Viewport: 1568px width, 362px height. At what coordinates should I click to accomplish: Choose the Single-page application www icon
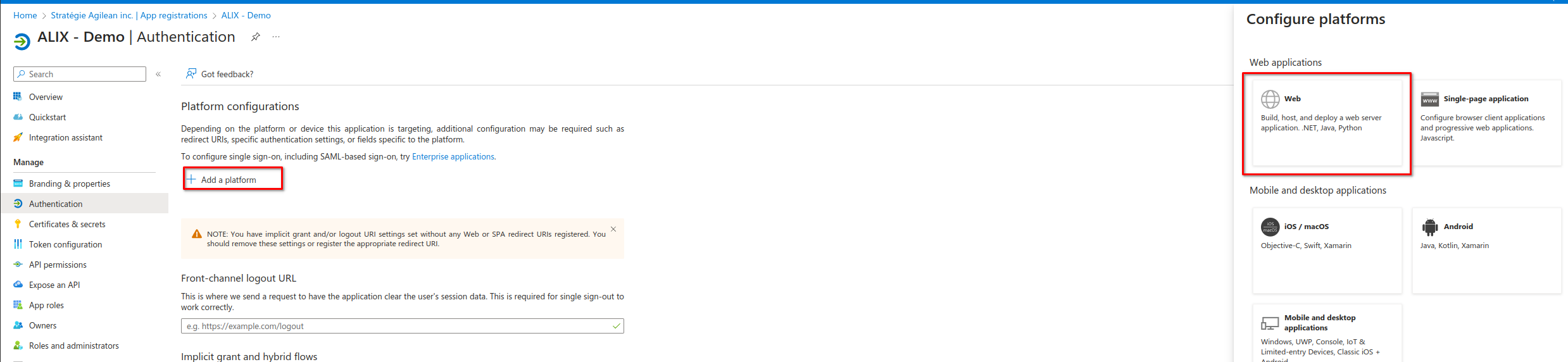tap(1429, 99)
